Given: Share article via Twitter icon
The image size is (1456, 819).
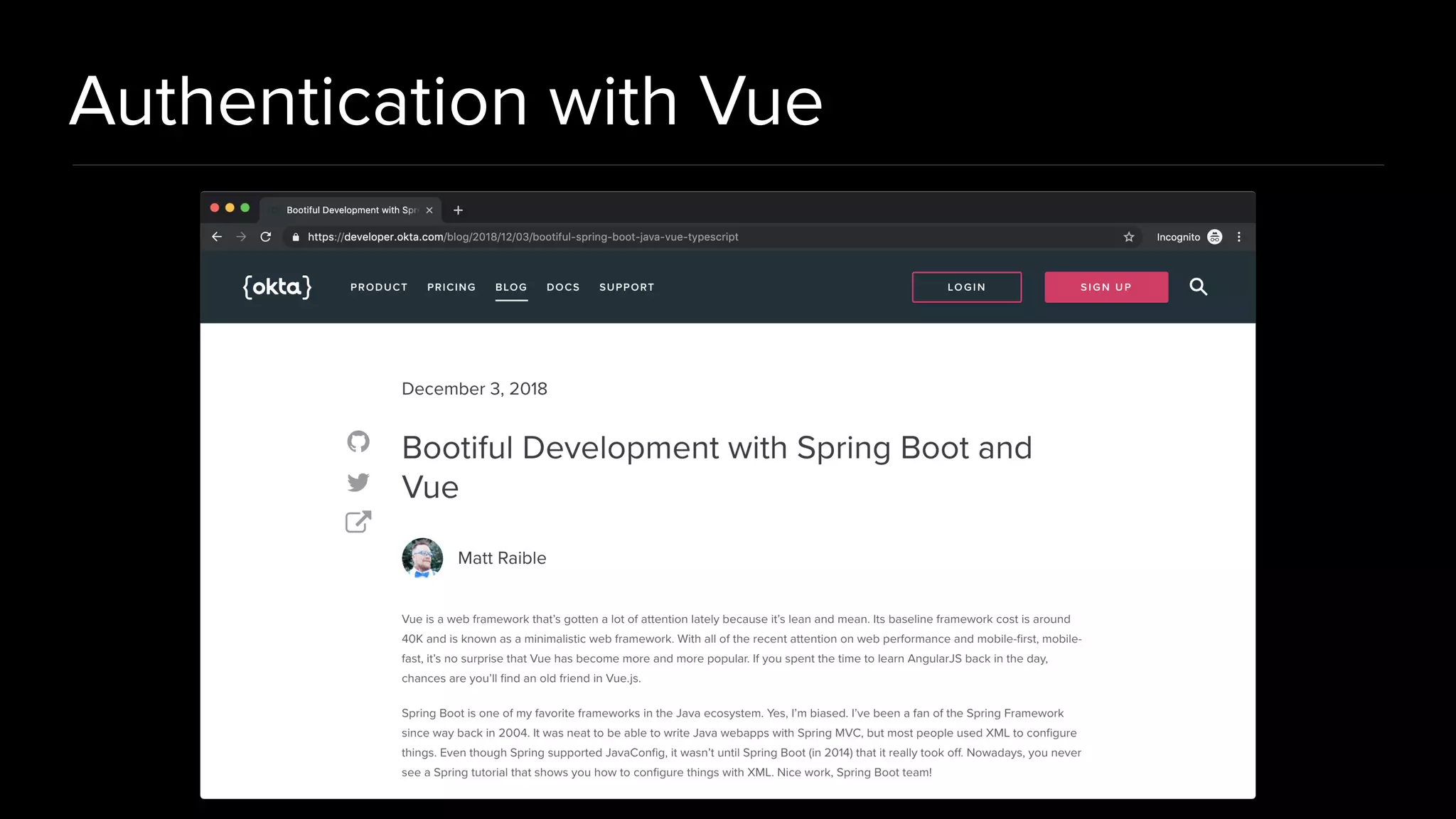Looking at the screenshot, I should click(358, 482).
